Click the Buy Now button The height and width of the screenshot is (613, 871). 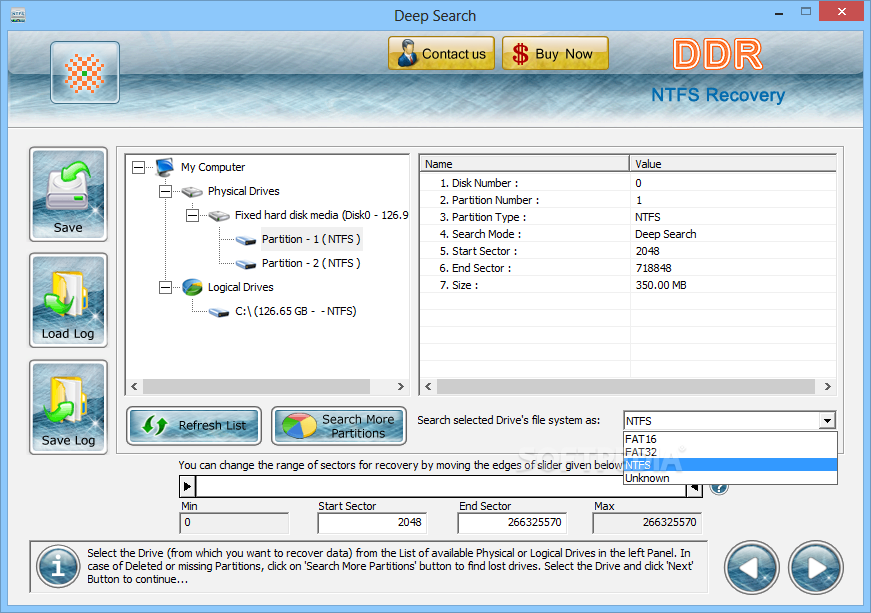[x=555, y=53]
